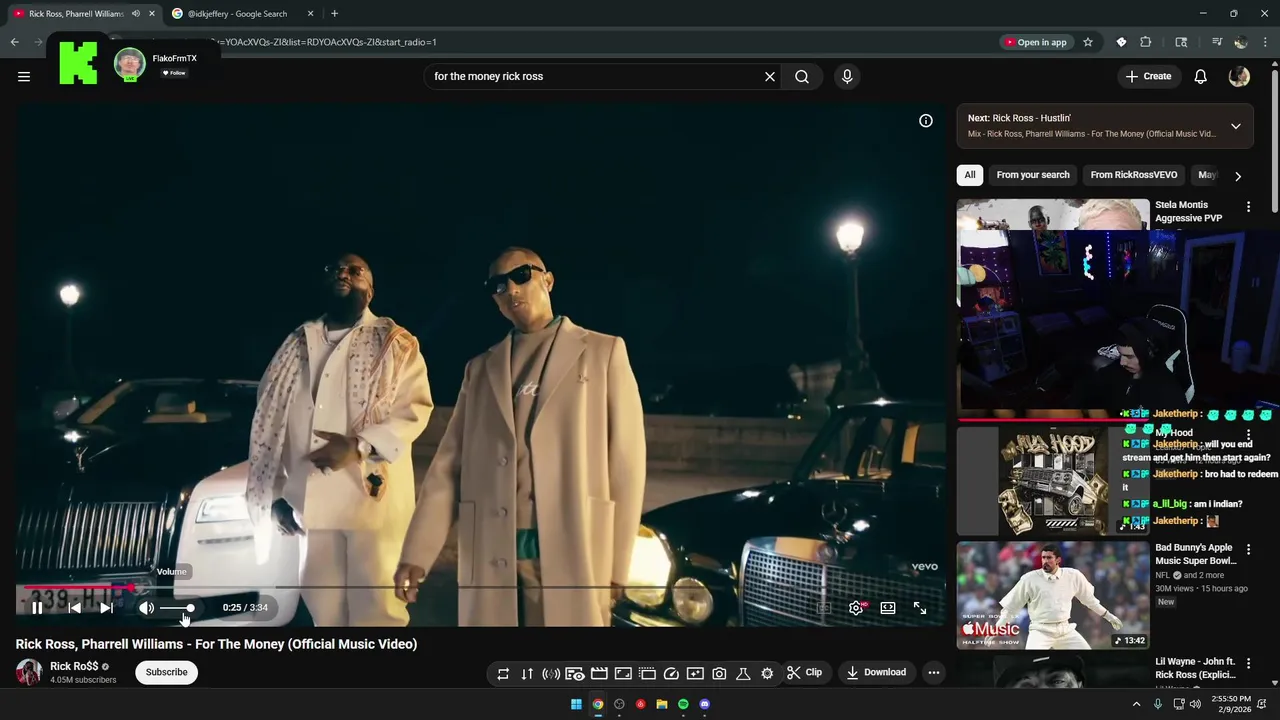This screenshot has width=1280, height=720.
Task: Go to previous video in player controls
Action: [x=75, y=608]
